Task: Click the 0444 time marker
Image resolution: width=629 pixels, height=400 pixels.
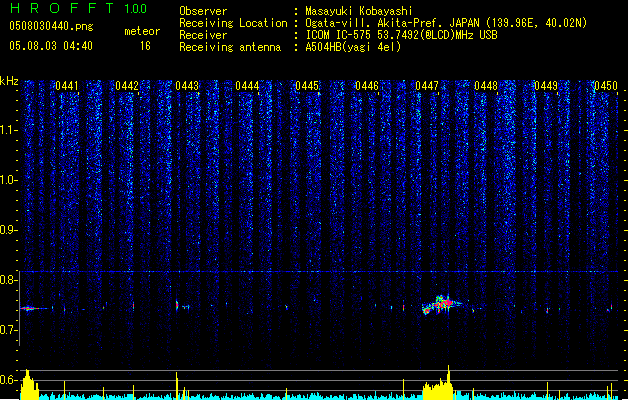Action: click(247, 86)
